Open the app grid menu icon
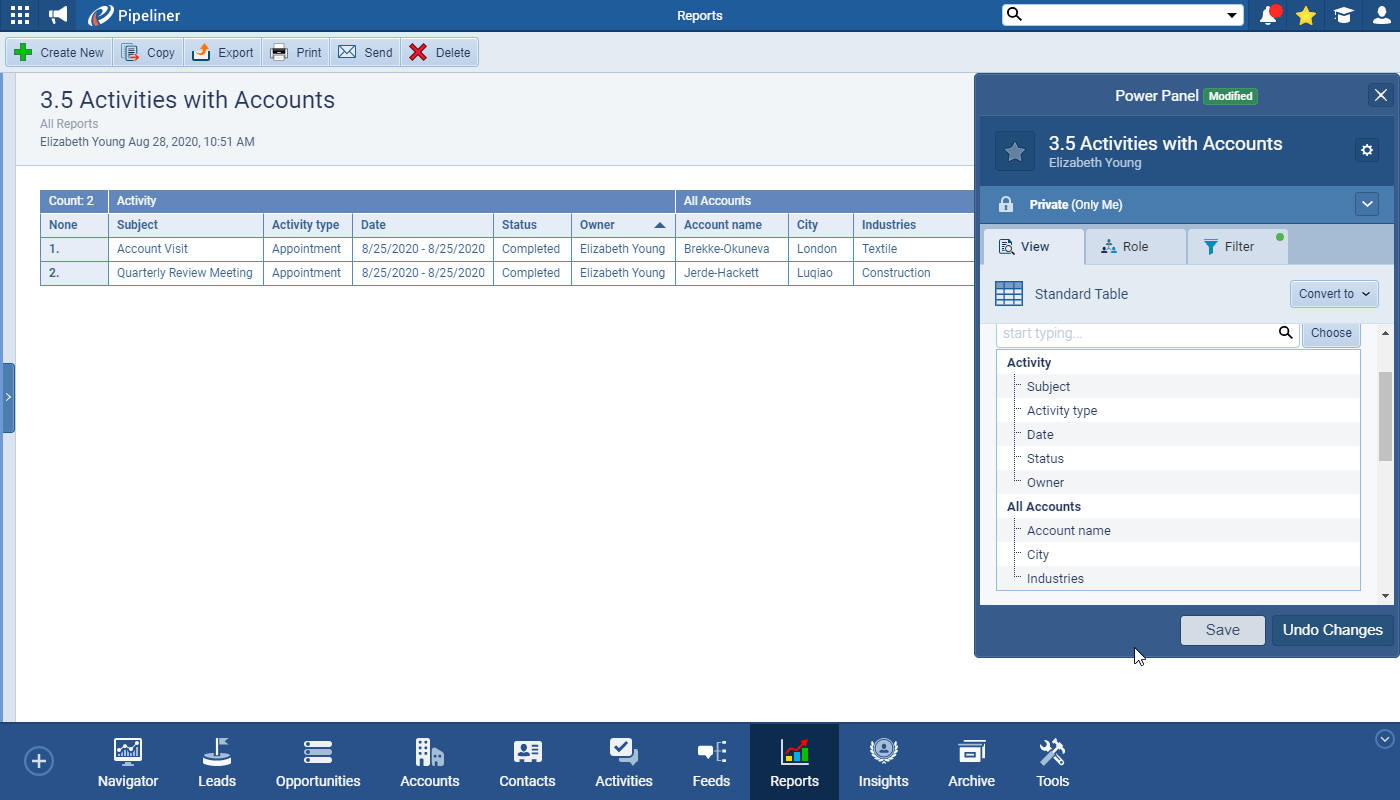 19,15
